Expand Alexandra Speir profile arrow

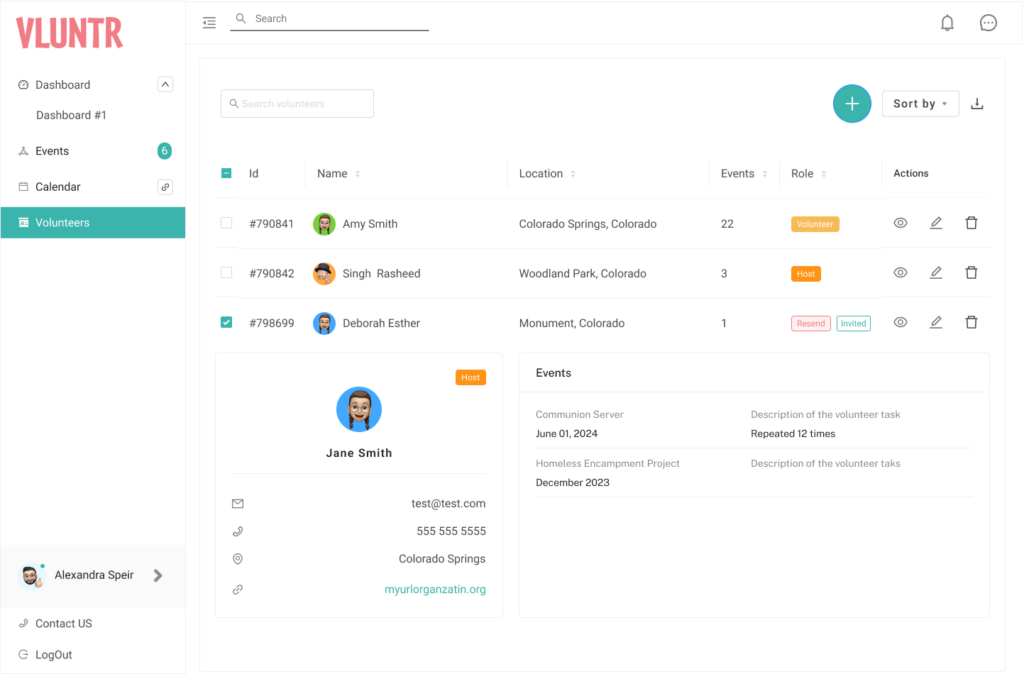(x=158, y=575)
